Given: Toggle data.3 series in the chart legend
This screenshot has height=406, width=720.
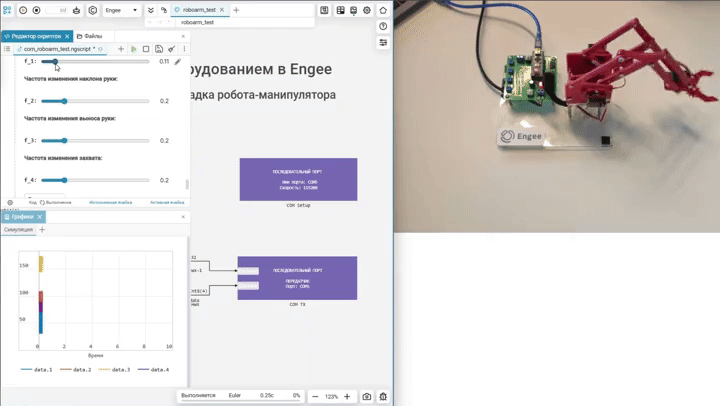Looking at the screenshot, I should click(x=115, y=370).
